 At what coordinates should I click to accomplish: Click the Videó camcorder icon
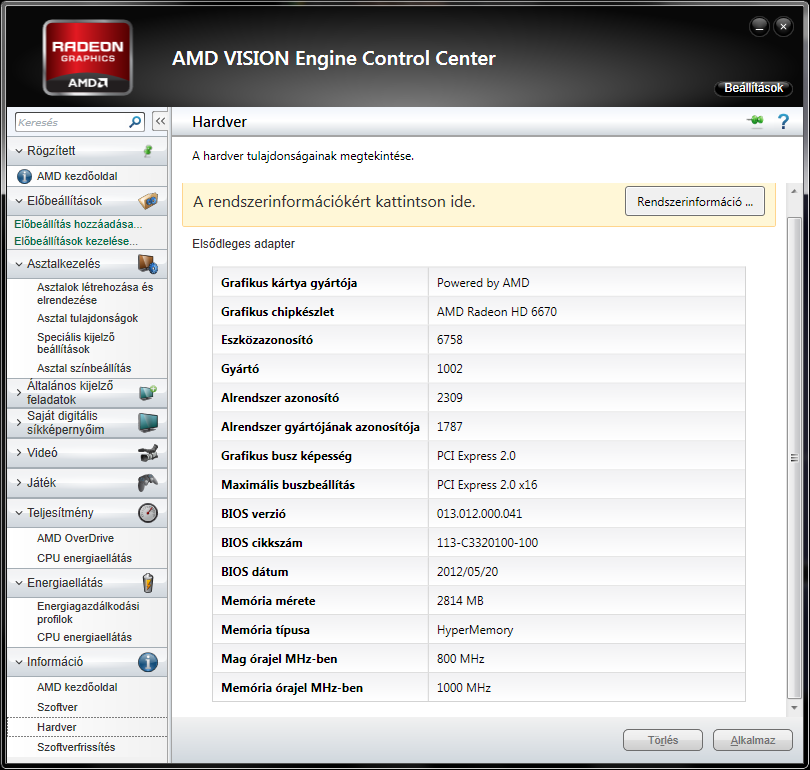[x=148, y=453]
